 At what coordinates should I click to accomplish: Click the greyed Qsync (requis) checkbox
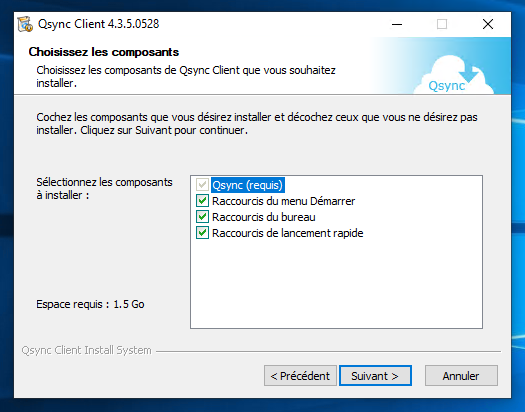click(x=202, y=185)
